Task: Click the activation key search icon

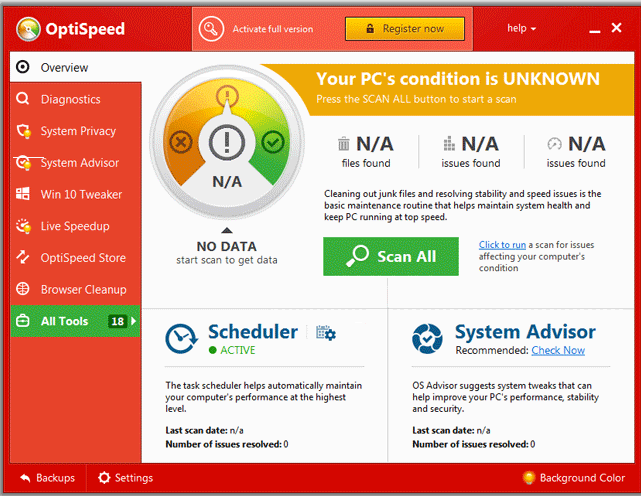Action: [x=211, y=29]
